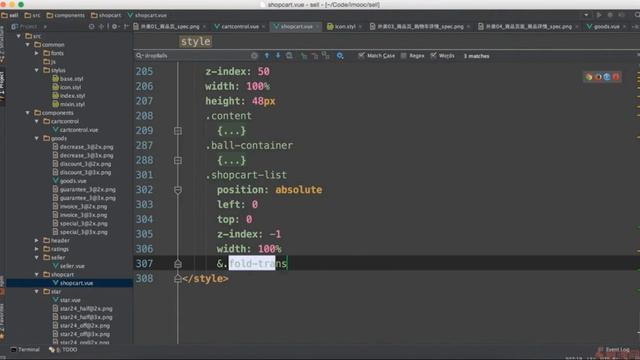
Task: Collapse the stylus folder
Action: (x=37, y=70)
